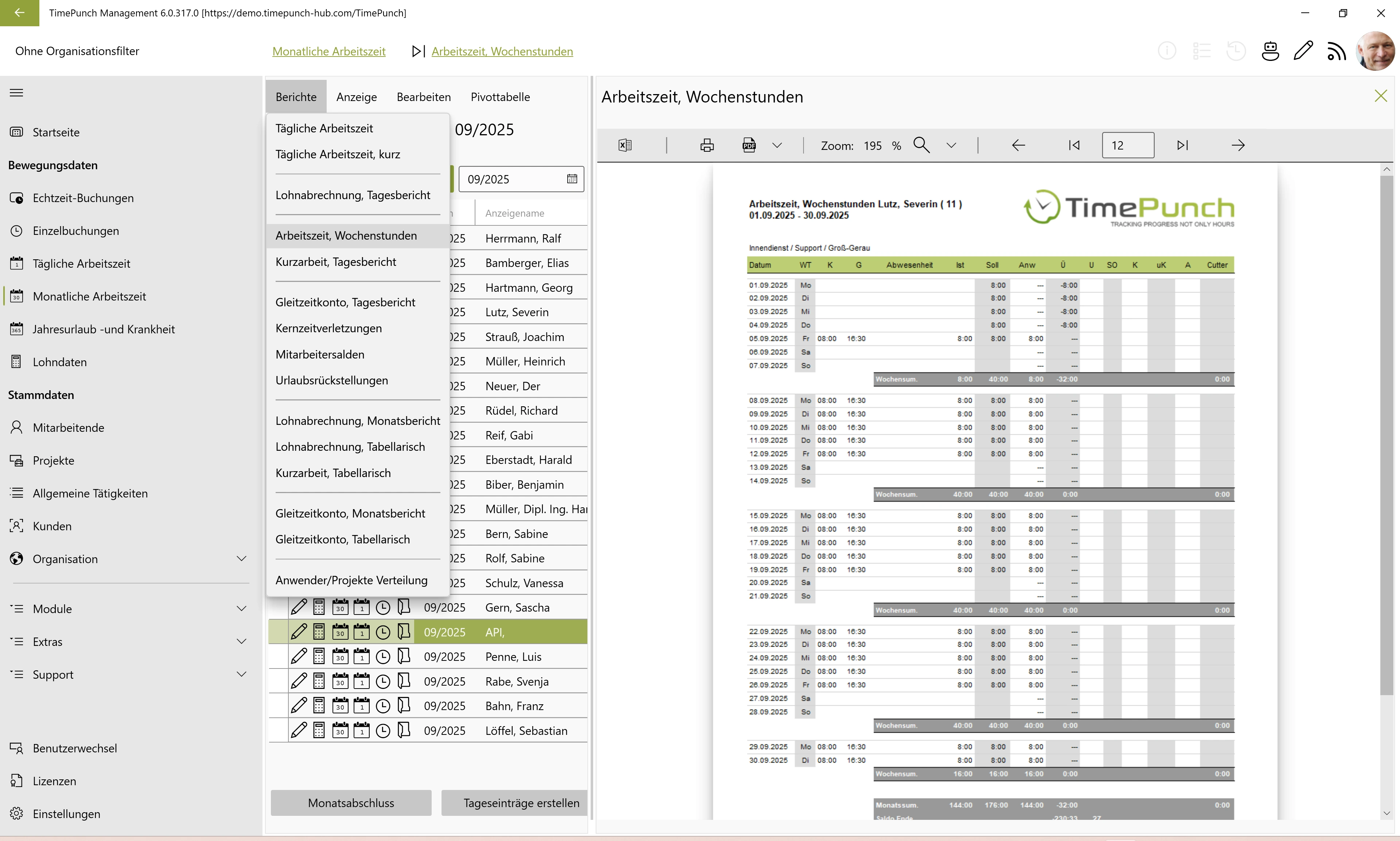Image resolution: width=1400 pixels, height=841 pixels.
Task: Click the printer icon in report toolbar
Action: [x=707, y=145]
